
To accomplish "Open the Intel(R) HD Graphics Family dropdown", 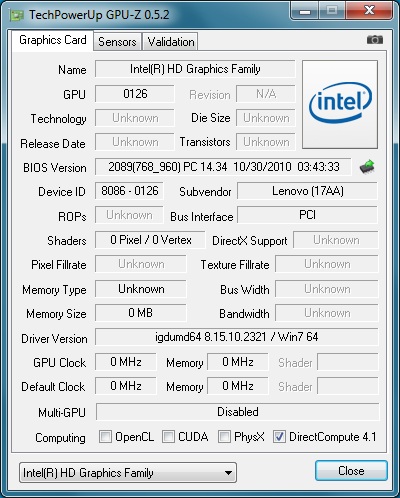I will [128, 472].
